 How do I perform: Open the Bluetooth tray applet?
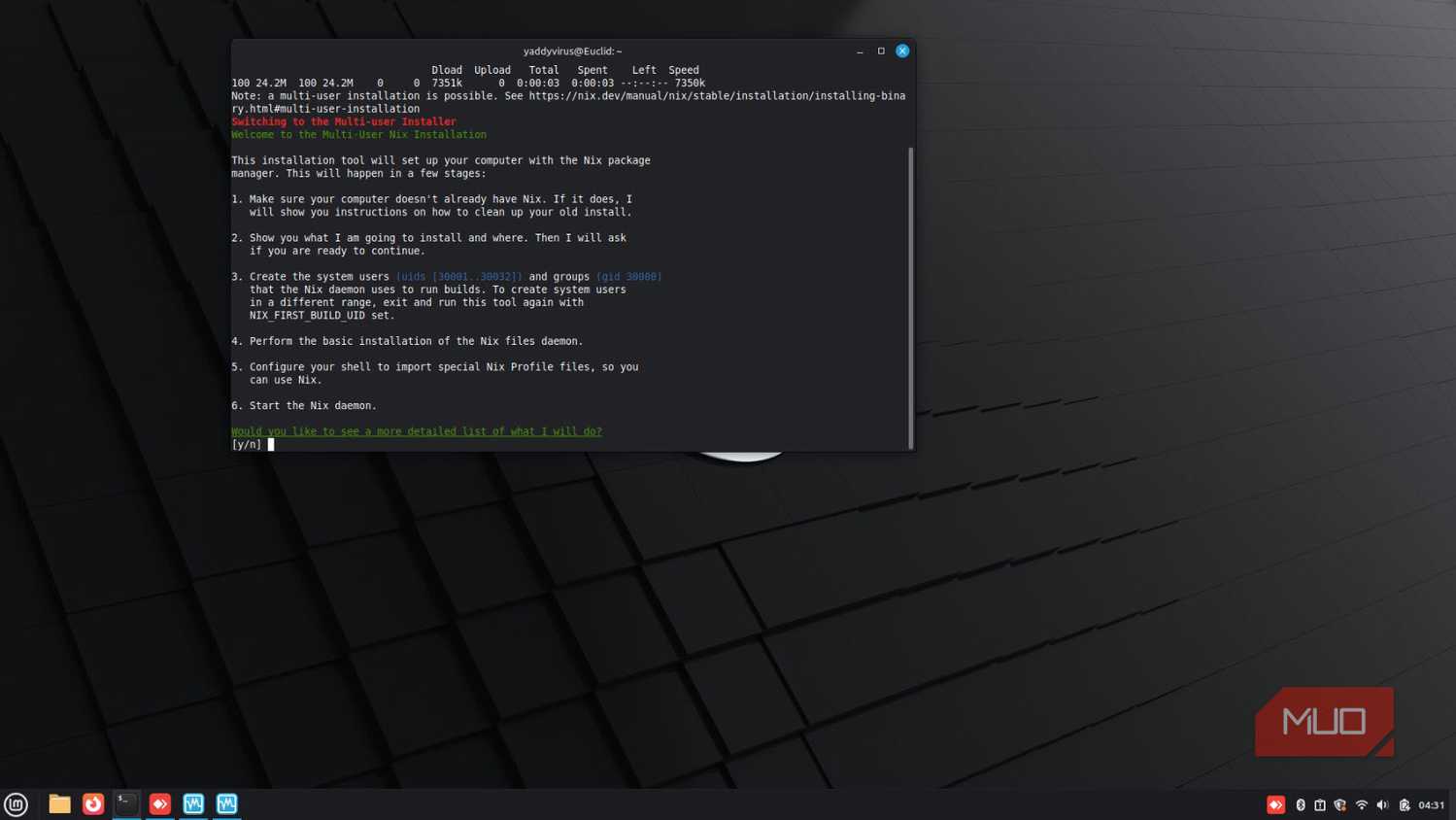tap(1301, 804)
